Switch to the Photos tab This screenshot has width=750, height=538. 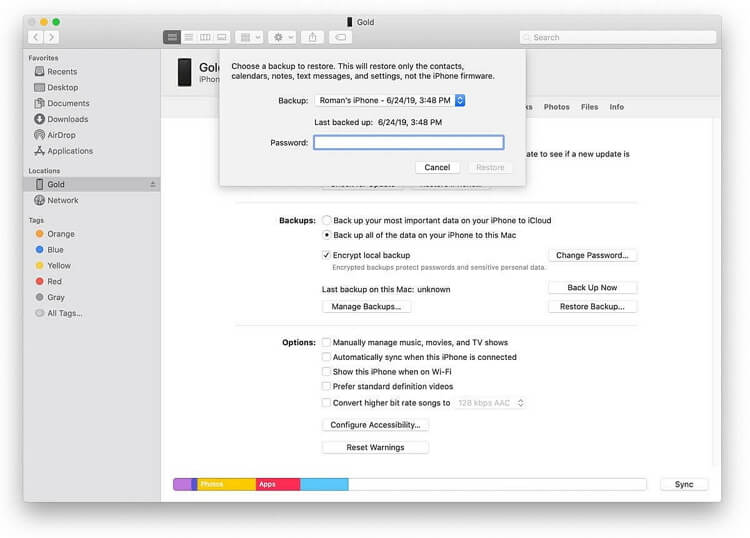click(x=556, y=107)
